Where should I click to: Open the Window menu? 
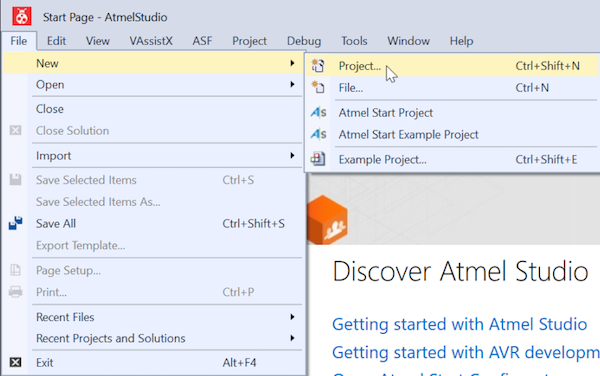pyautogui.click(x=408, y=41)
